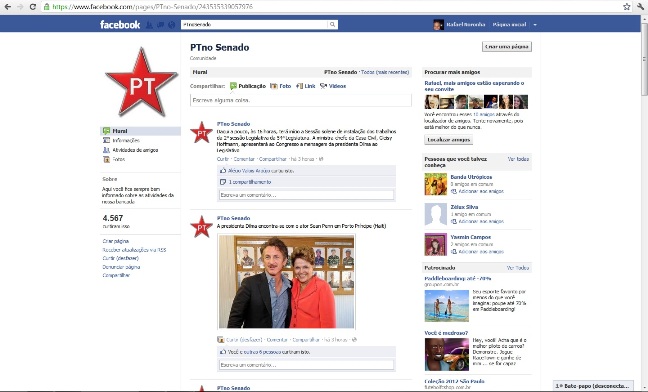This screenshot has height=392, width=648.
Task: Click the first post's comment field
Action: pos(306,195)
